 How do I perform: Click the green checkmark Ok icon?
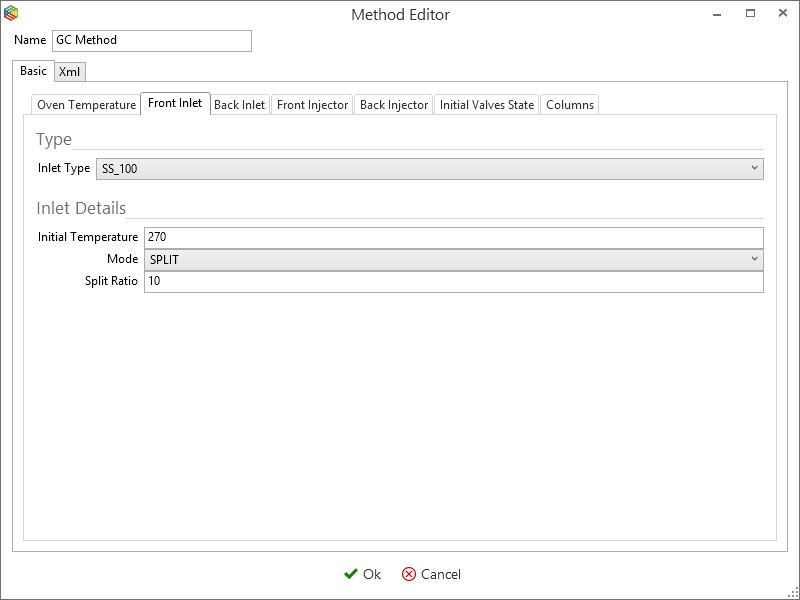(350, 574)
